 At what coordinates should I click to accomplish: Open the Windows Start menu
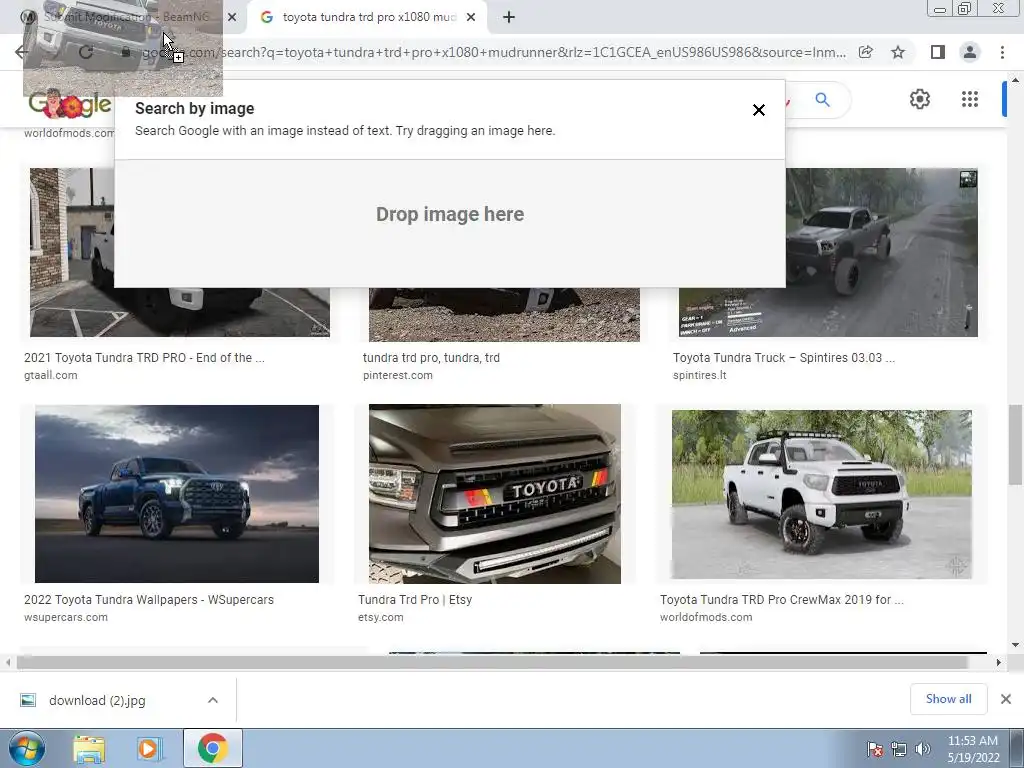tap(27, 748)
